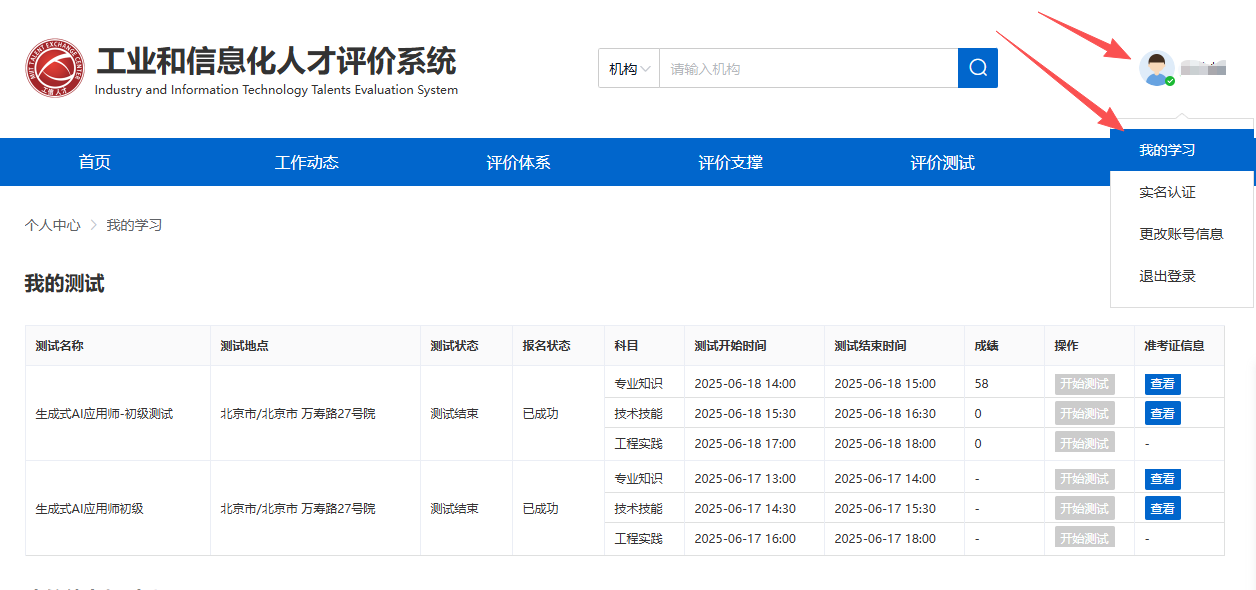Click the red round site logo
The width and height of the screenshot is (1256, 590).
pos(55,69)
